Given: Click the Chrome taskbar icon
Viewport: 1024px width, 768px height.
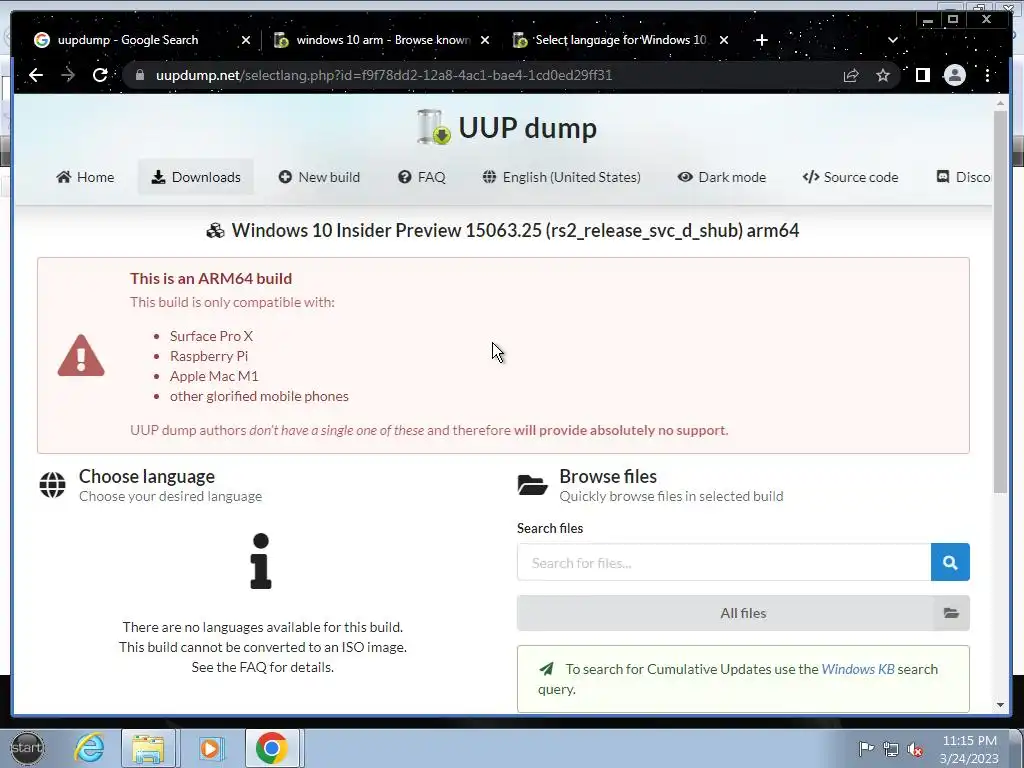Looking at the screenshot, I should 272,748.
